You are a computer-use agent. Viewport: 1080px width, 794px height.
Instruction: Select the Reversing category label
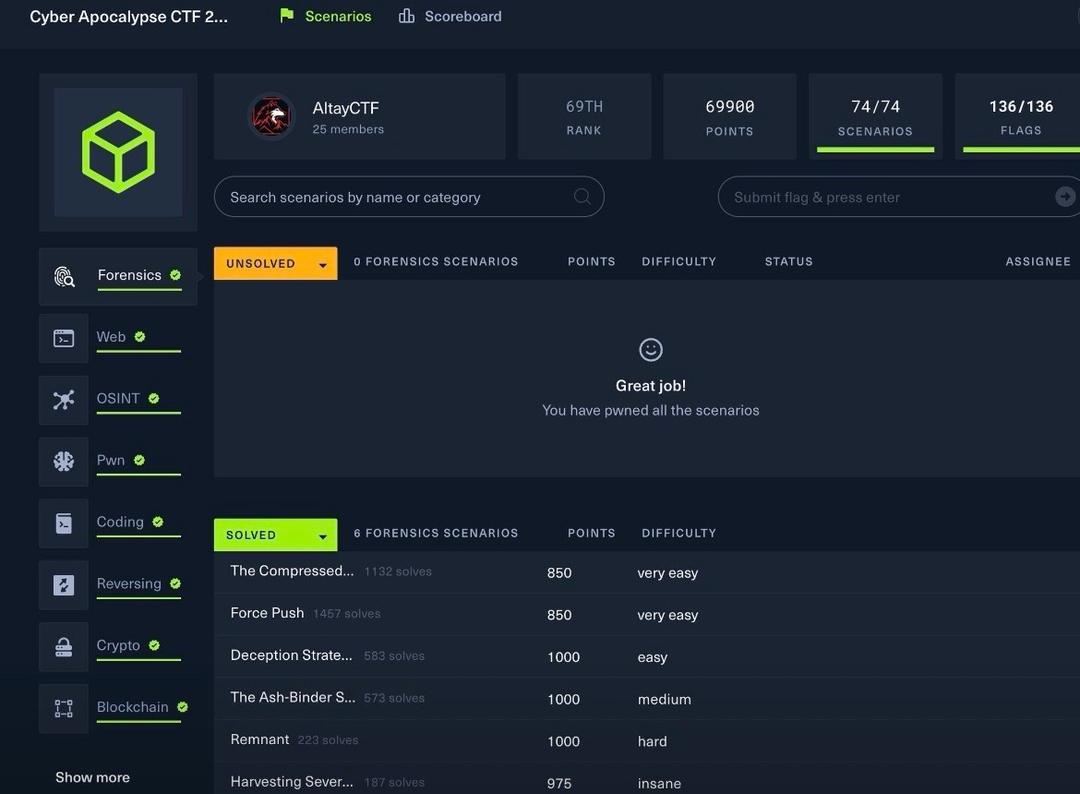tap(129, 583)
